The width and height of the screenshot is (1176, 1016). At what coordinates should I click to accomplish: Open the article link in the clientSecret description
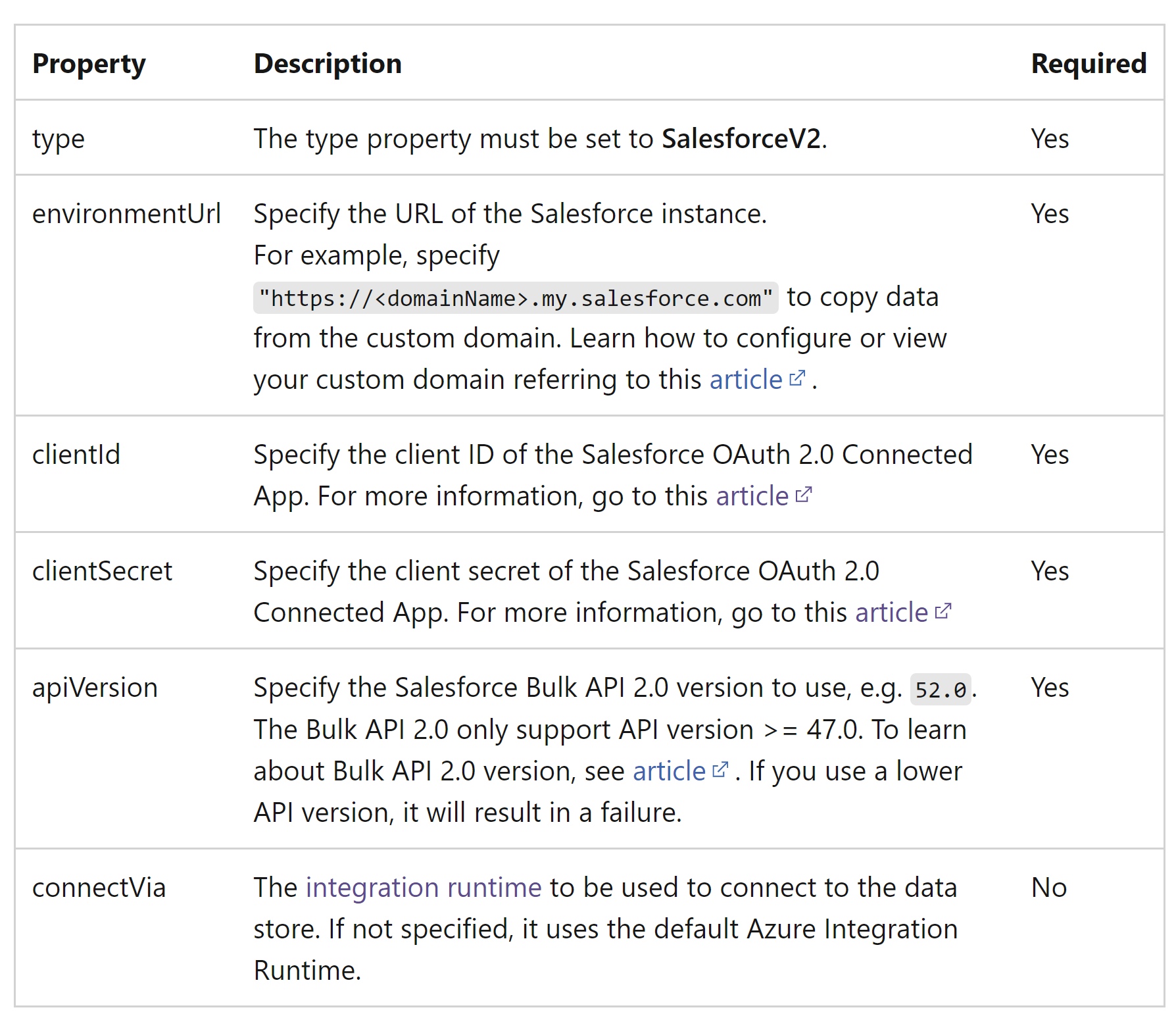(891, 613)
